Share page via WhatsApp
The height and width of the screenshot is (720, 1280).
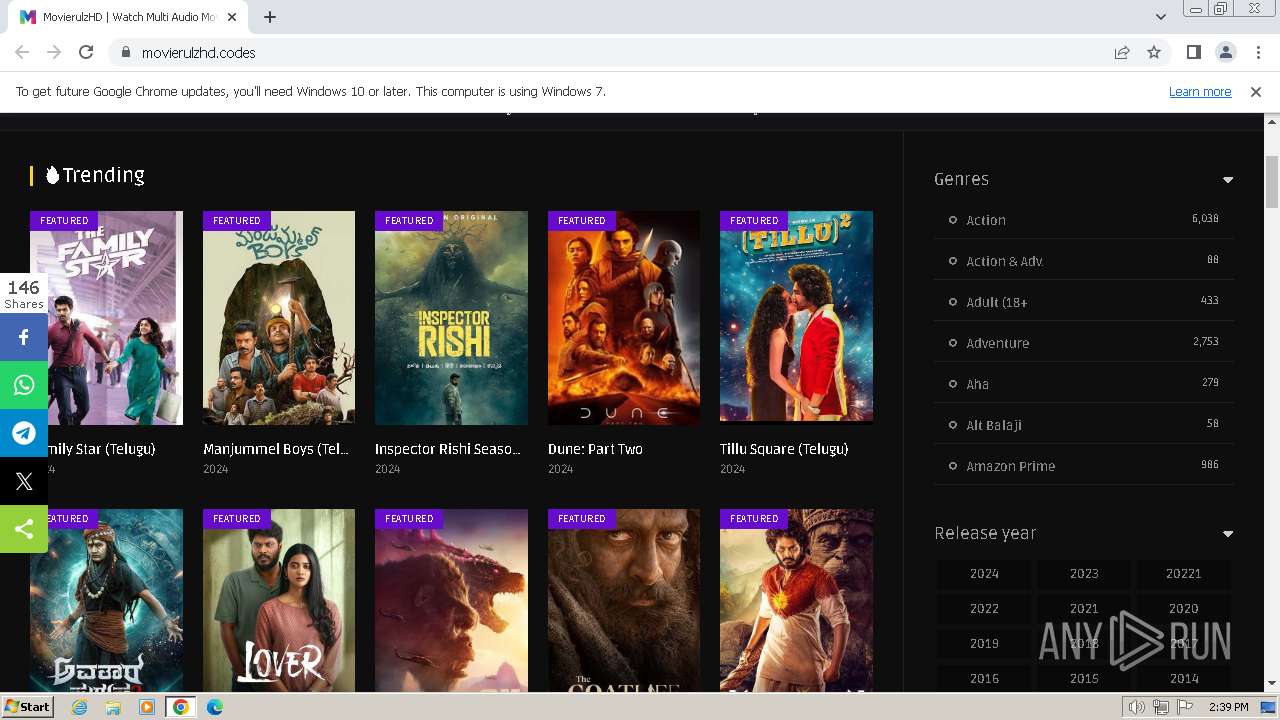click(x=24, y=385)
